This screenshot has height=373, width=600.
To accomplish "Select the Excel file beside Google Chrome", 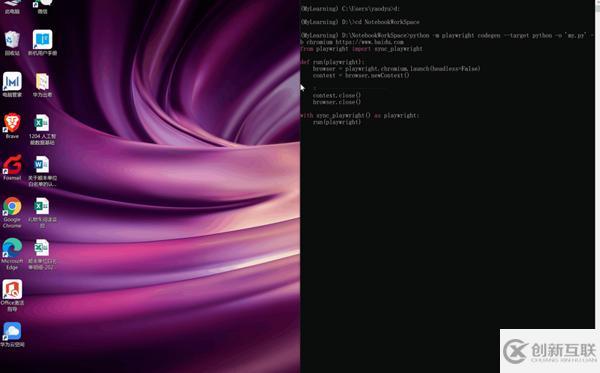I will 42,212.
